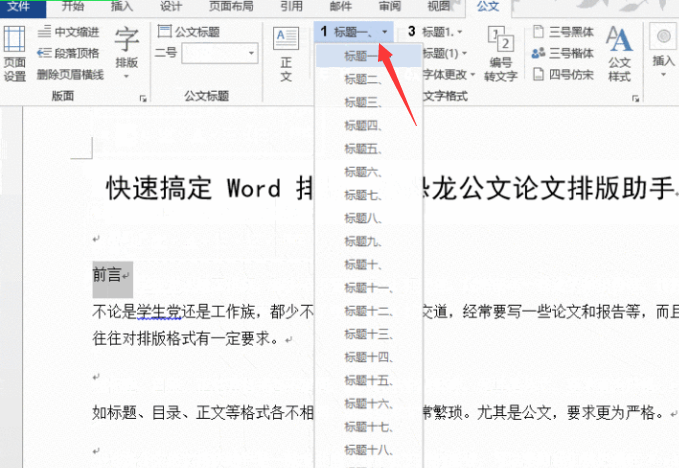
Task: Choose 标题十八、 from the dropdown list
Action: tap(369, 450)
